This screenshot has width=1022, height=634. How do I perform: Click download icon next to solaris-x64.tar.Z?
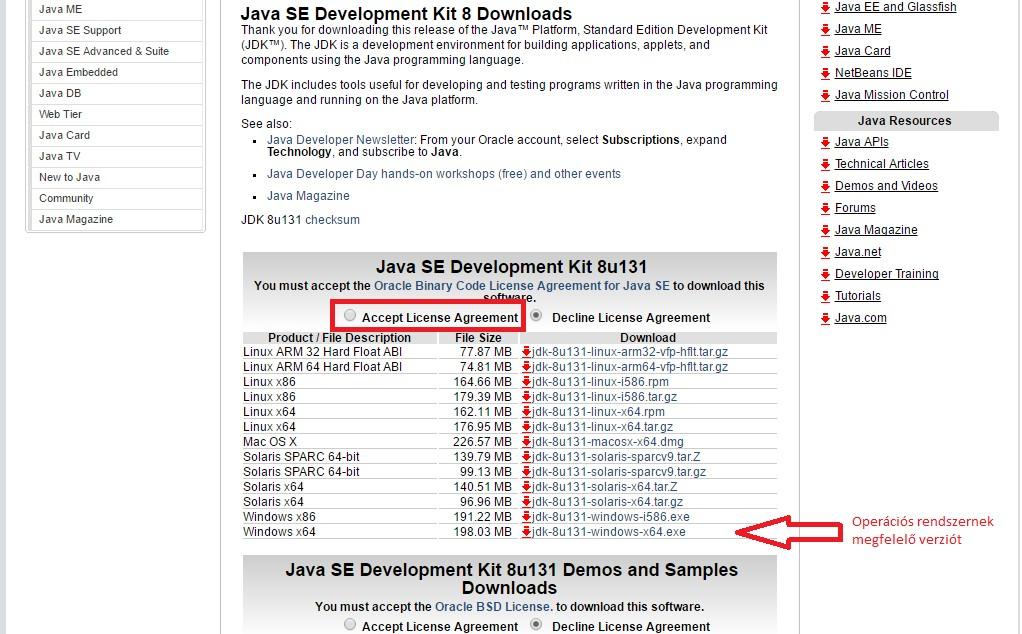[x=526, y=487]
